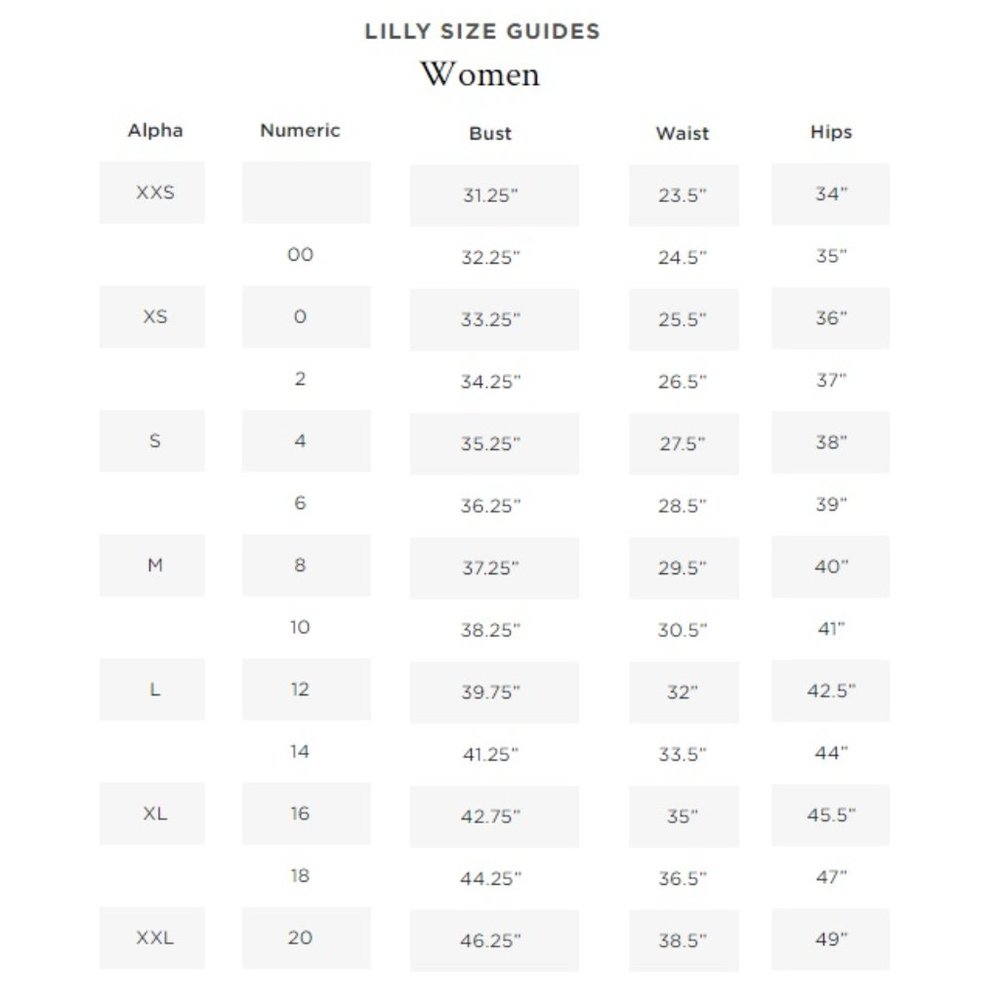This screenshot has height=1000, width=1000.
Task: Click the 23.5" waist measurement
Action: [x=684, y=196]
